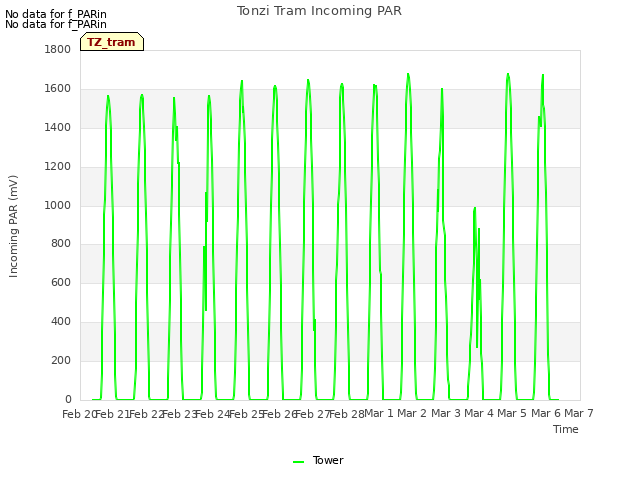This screenshot has width=640, height=480.
Task: Click the Feb 27 x-axis date label
Action: click(313, 414)
